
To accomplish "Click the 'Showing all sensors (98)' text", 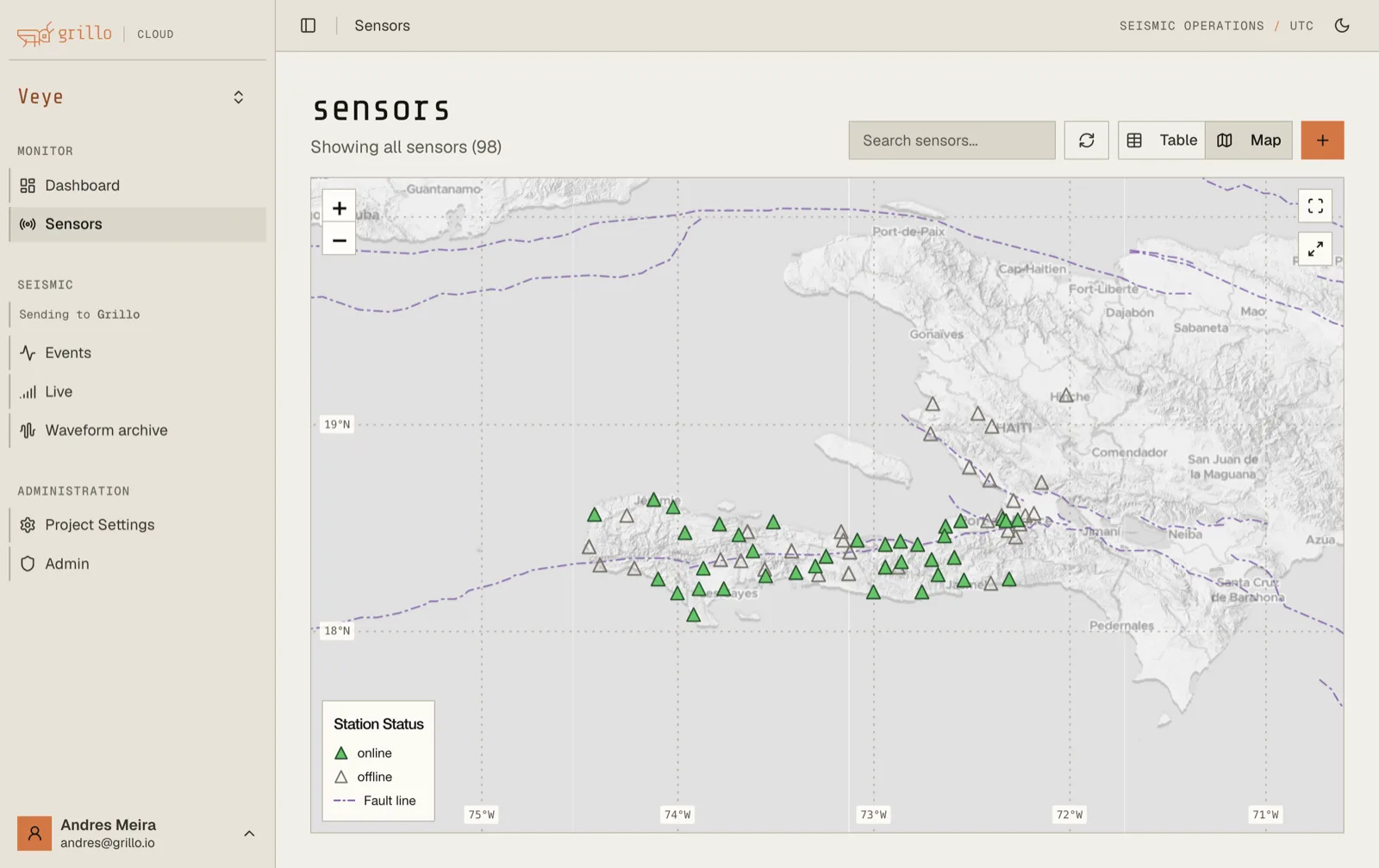I will coord(406,147).
